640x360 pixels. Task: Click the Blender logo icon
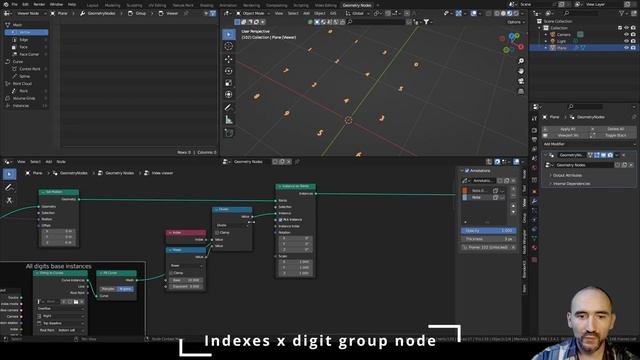tap(5, 4)
